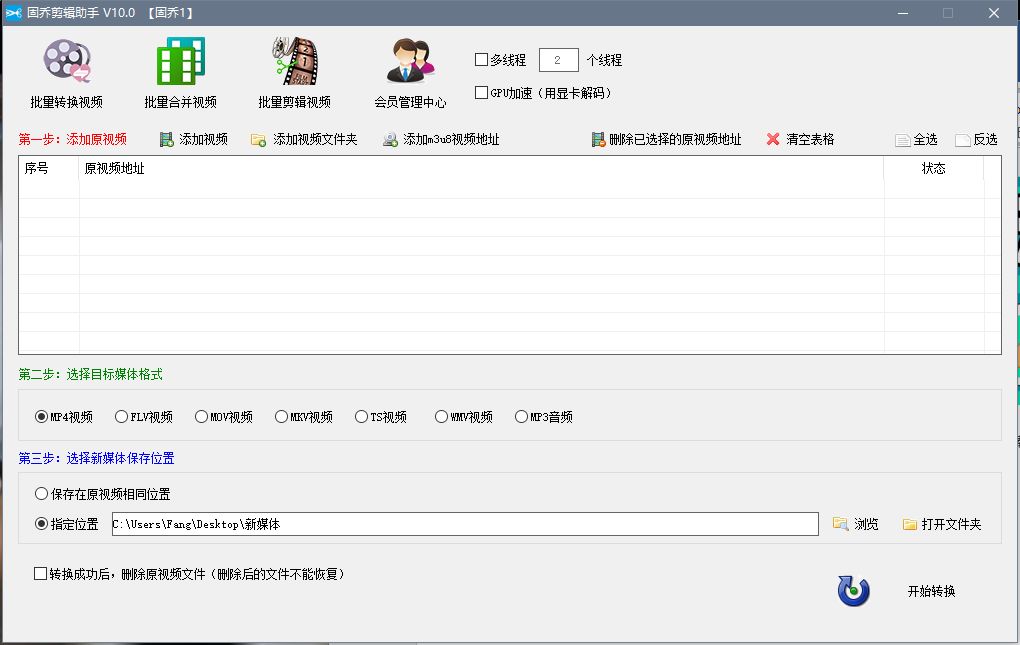Click 添加m3u8视频地址 label

point(451,139)
